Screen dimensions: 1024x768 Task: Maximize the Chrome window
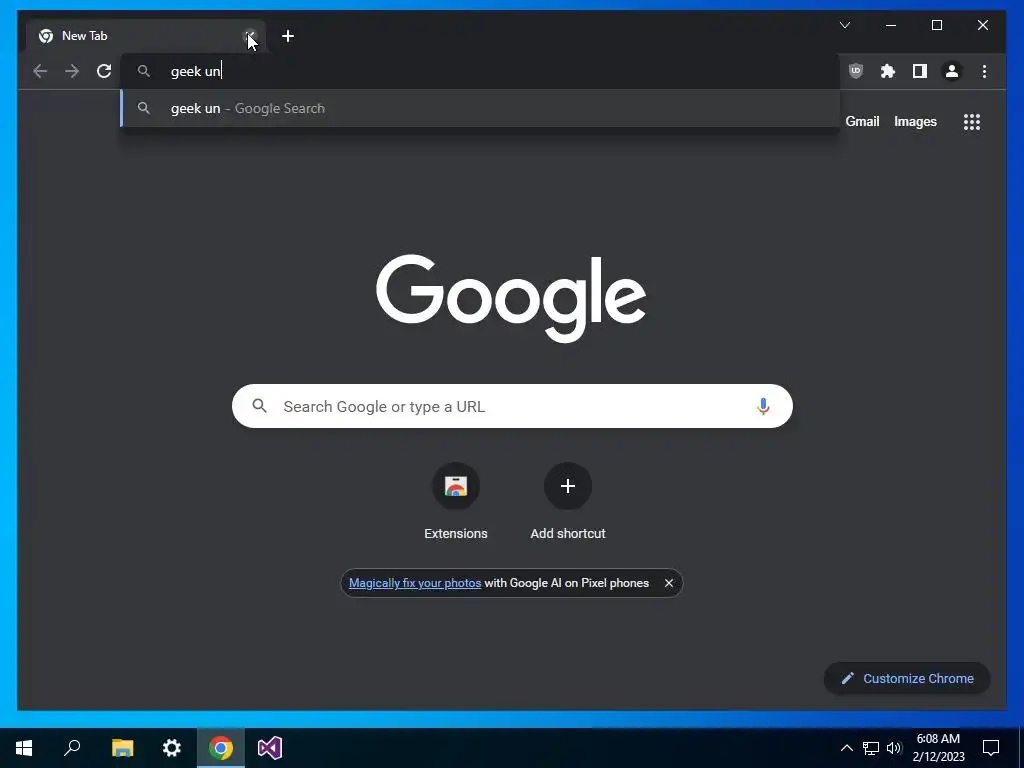pos(936,25)
